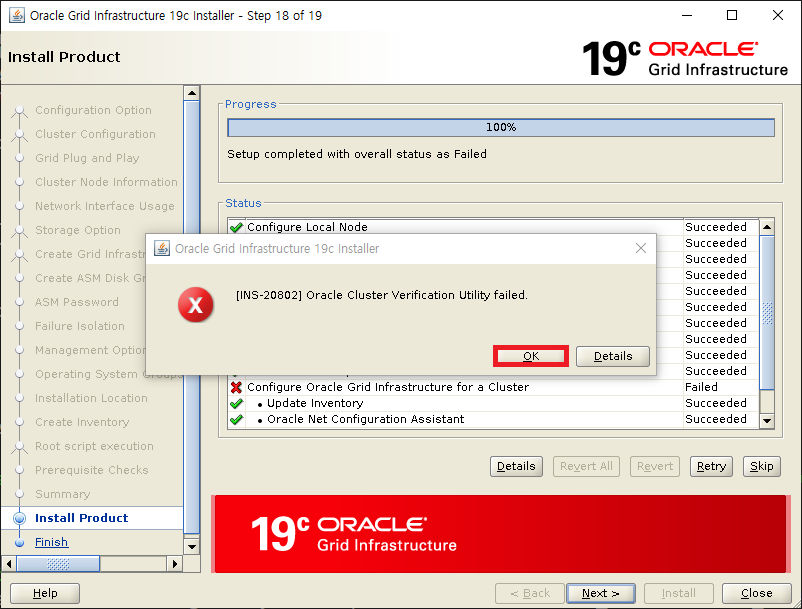Select the Install Product step
The image size is (802, 609).
point(81,518)
